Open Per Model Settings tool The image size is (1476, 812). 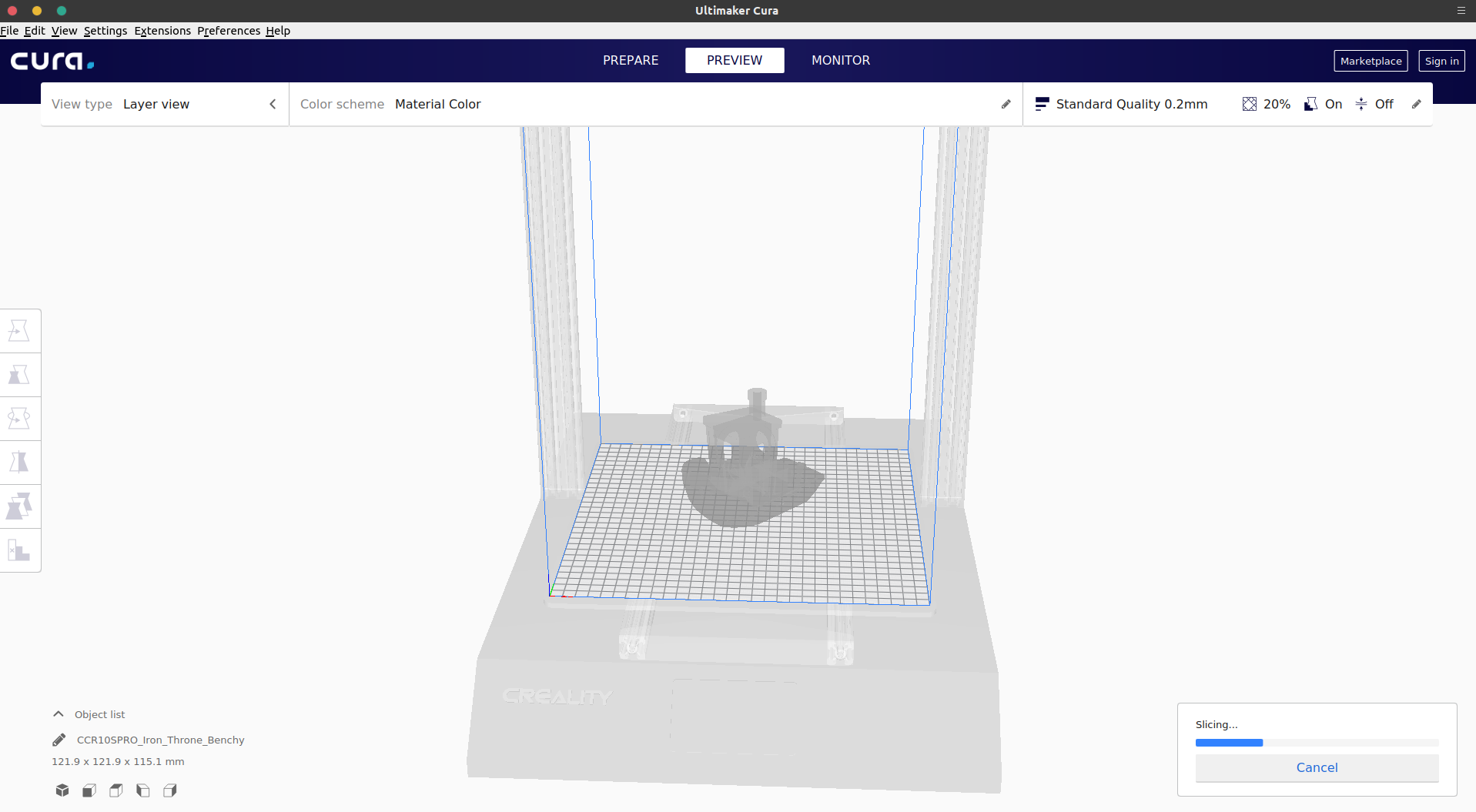[20, 506]
